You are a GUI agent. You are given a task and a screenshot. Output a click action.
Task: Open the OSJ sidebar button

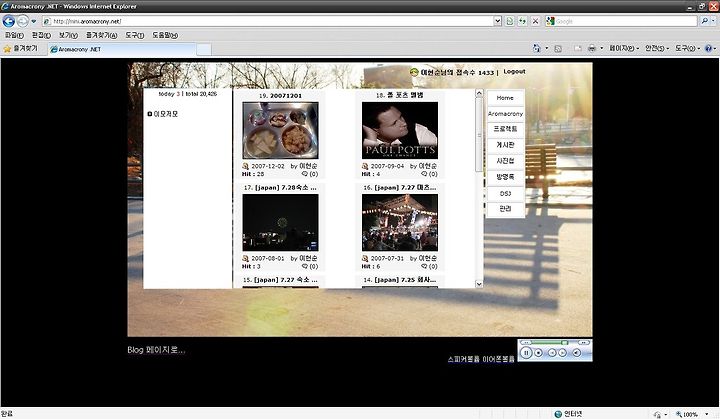[505, 193]
